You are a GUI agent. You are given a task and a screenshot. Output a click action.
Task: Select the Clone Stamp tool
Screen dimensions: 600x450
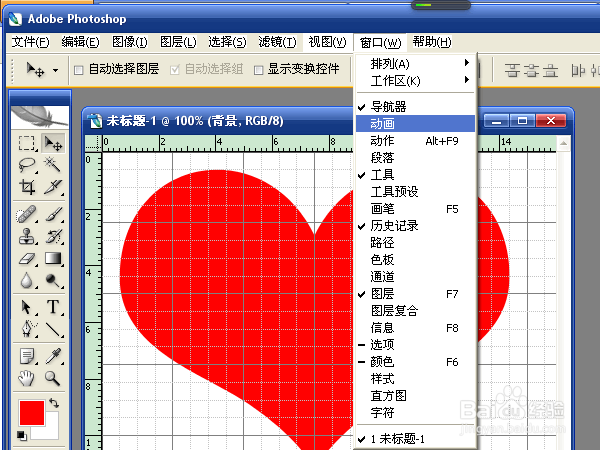[27, 236]
